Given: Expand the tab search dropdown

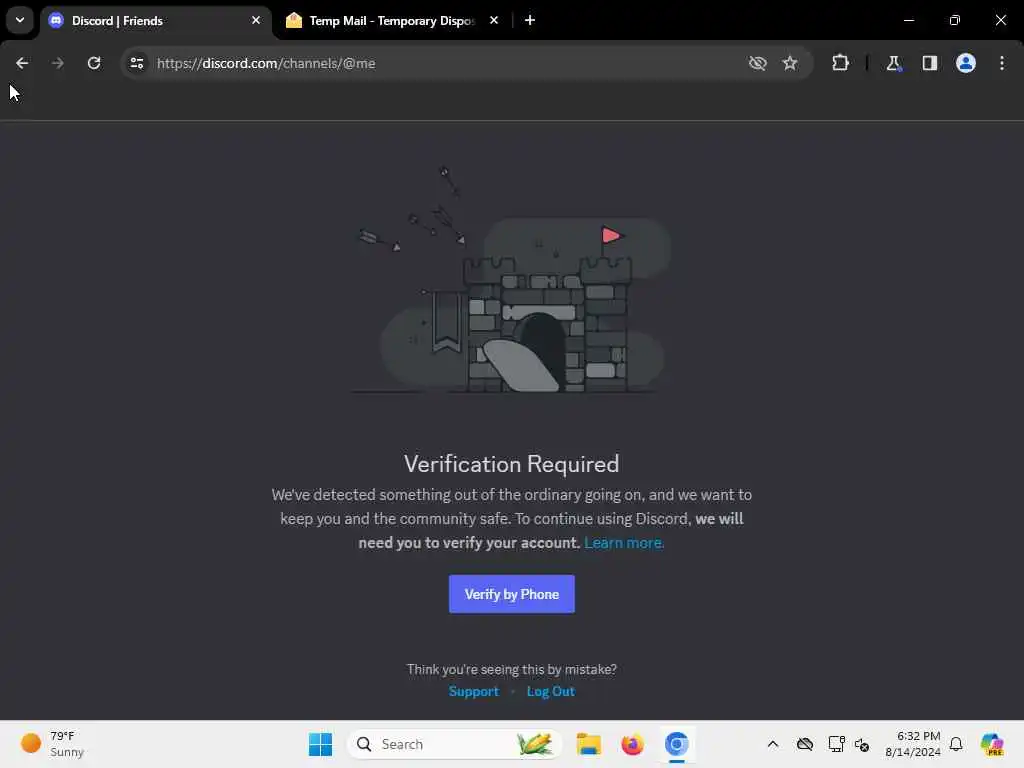Looking at the screenshot, I should [20, 20].
